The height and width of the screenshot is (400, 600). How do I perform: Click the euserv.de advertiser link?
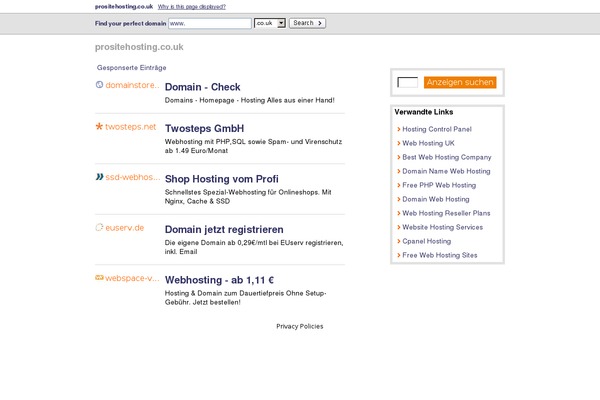point(125,228)
